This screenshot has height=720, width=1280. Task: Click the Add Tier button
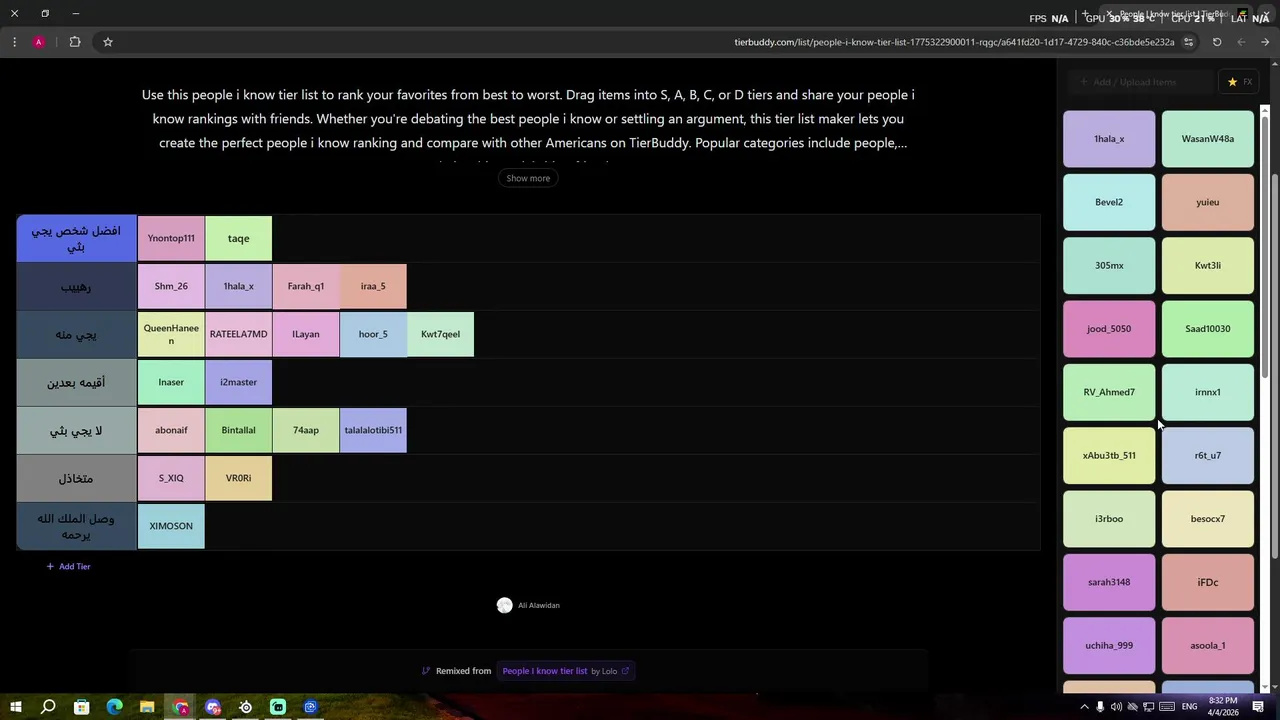point(68,567)
